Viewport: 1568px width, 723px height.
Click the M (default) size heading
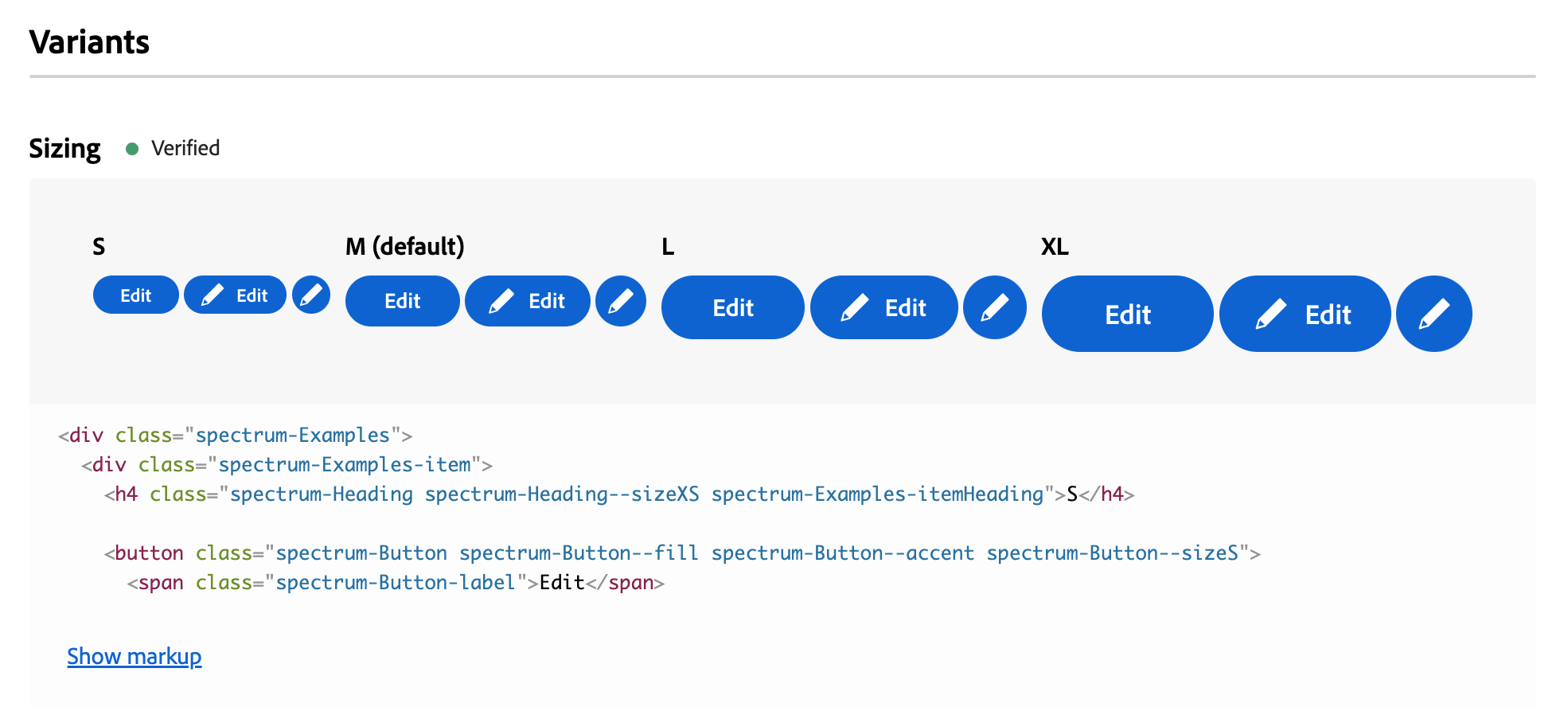(404, 246)
